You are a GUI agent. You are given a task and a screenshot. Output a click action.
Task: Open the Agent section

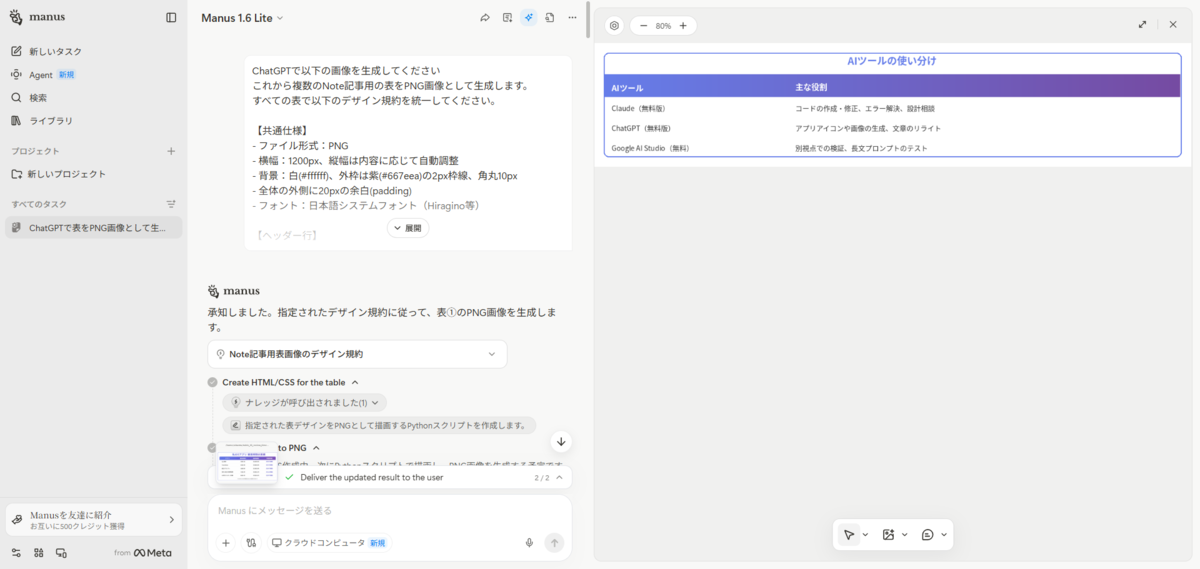41,74
